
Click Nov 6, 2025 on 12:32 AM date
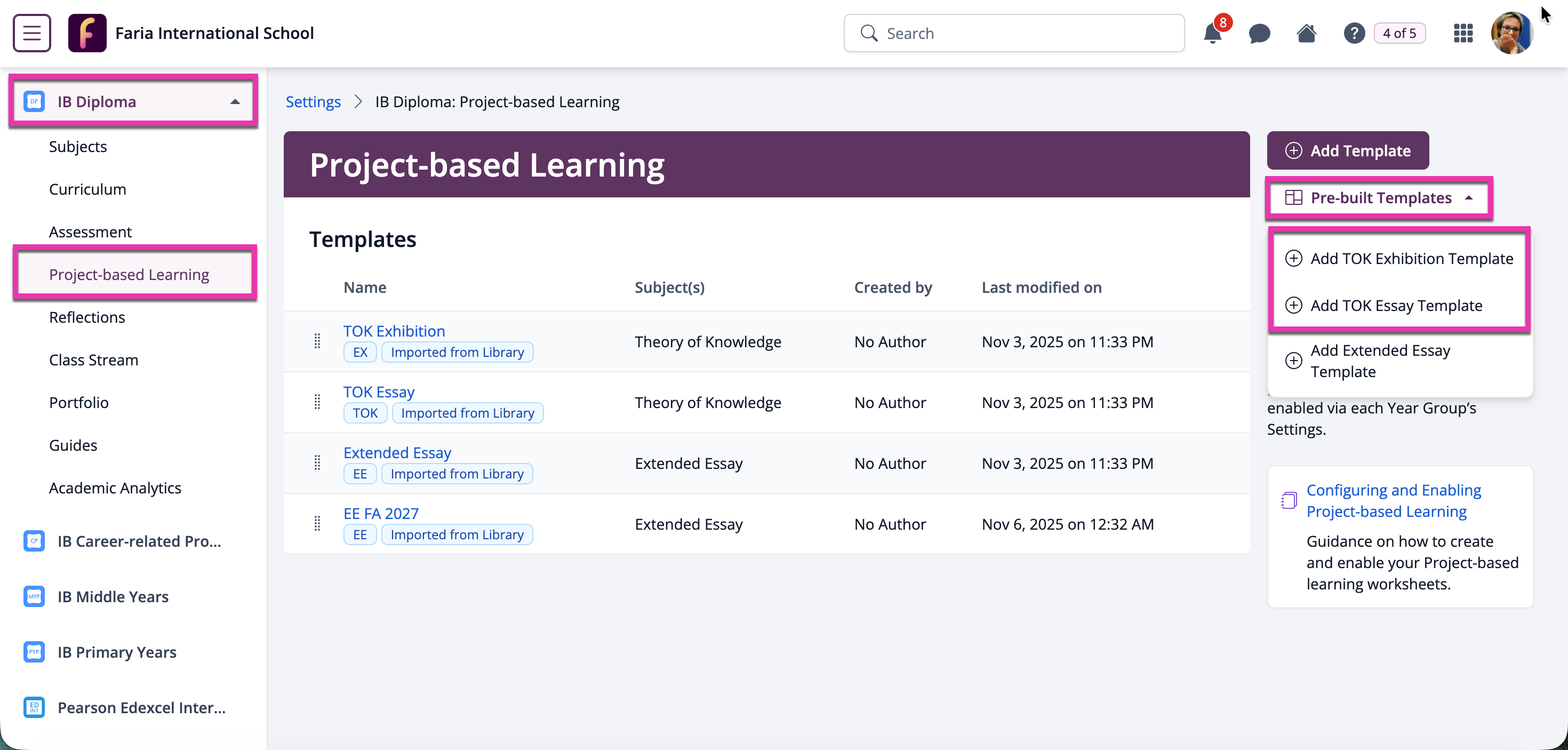(x=1068, y=524)
